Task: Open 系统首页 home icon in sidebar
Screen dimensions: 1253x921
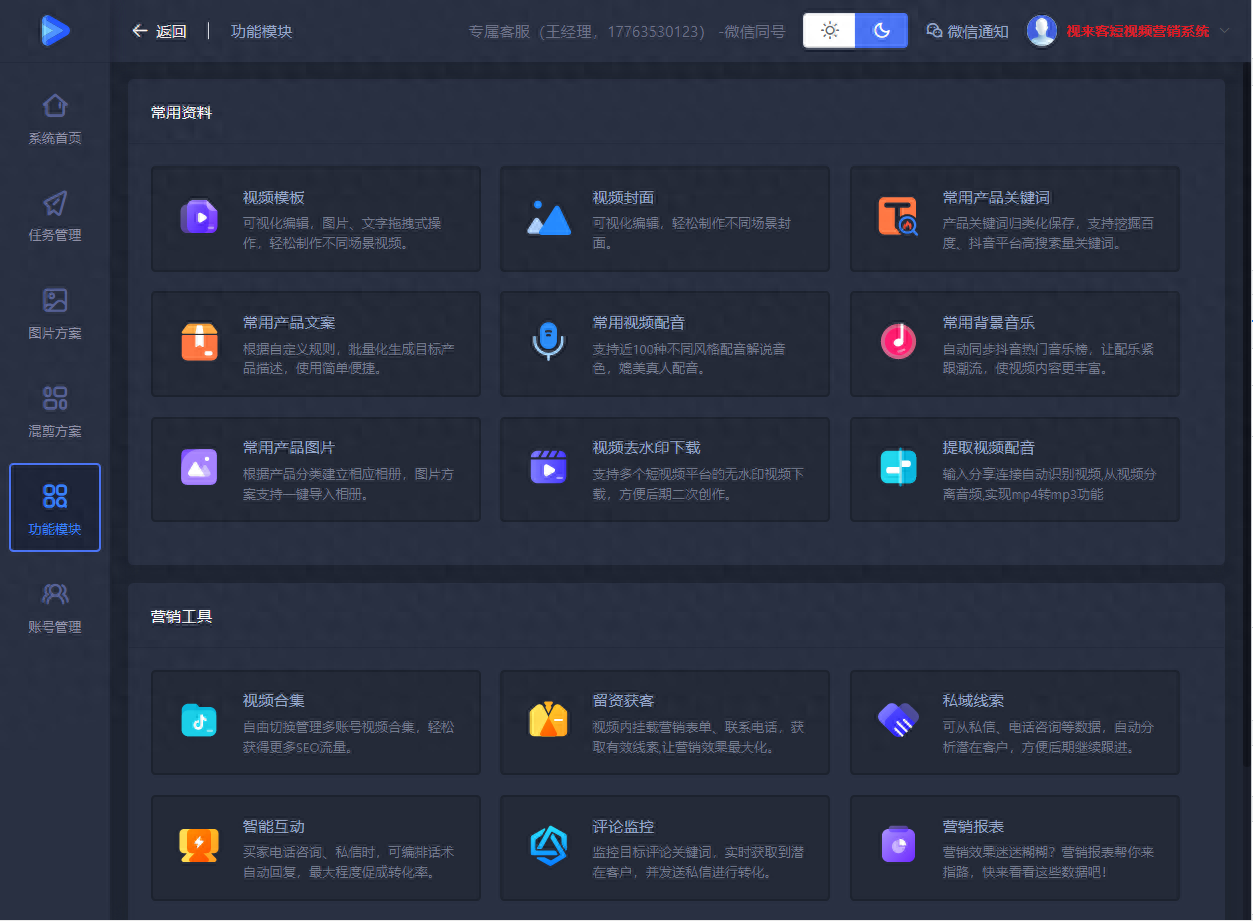Action: click(55, 105)
